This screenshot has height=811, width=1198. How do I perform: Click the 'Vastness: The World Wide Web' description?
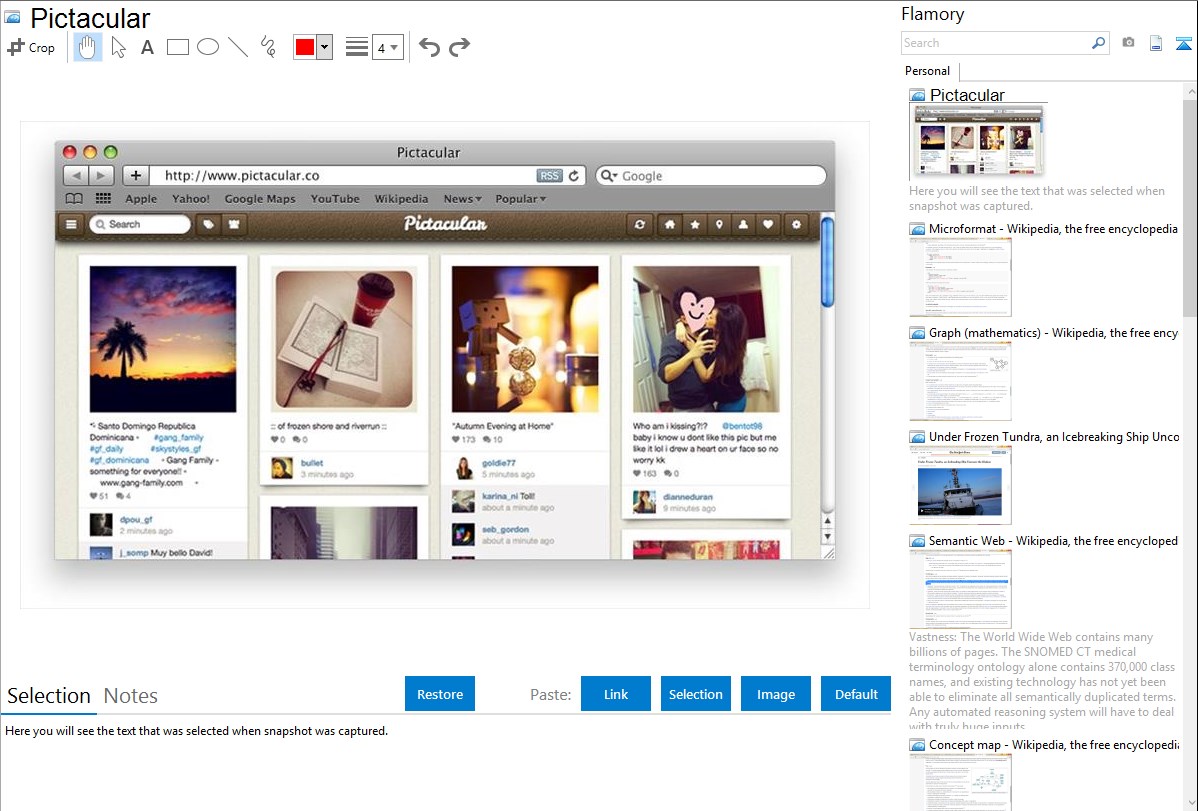click(x=1043, y=681)
